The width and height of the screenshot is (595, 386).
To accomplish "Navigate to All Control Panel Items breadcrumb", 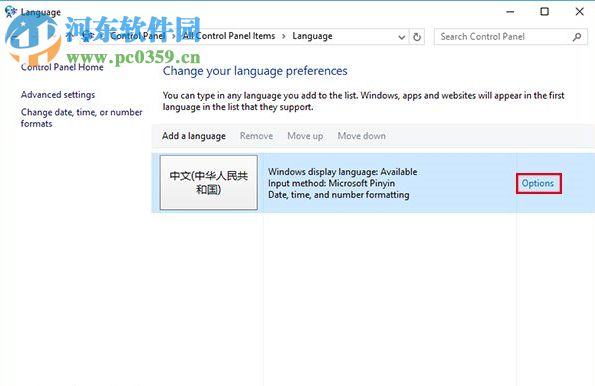I will tap(229, 36).
